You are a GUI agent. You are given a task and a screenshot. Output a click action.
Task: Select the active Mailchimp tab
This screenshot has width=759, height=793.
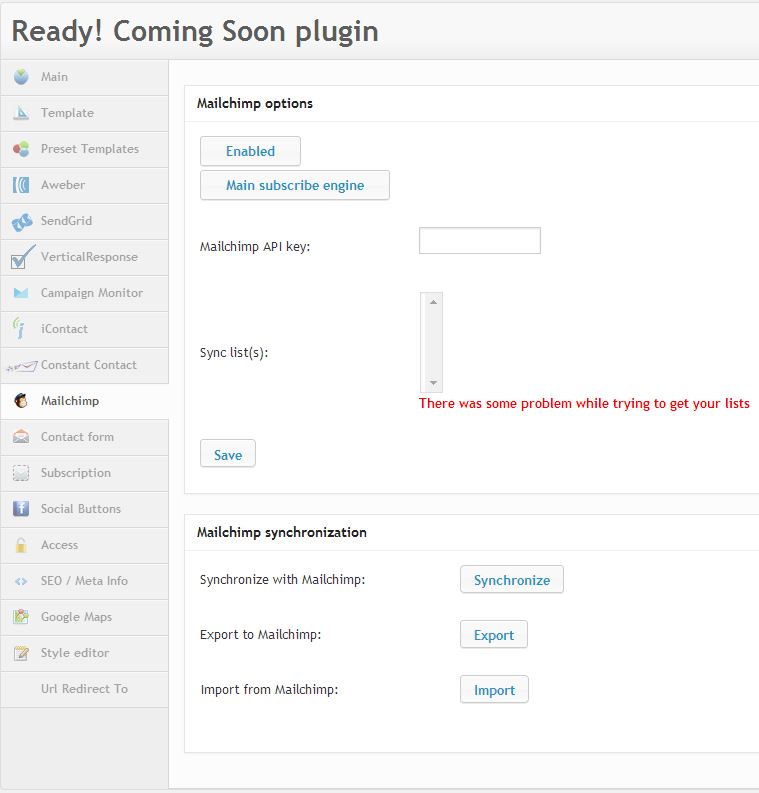(84, 401)
